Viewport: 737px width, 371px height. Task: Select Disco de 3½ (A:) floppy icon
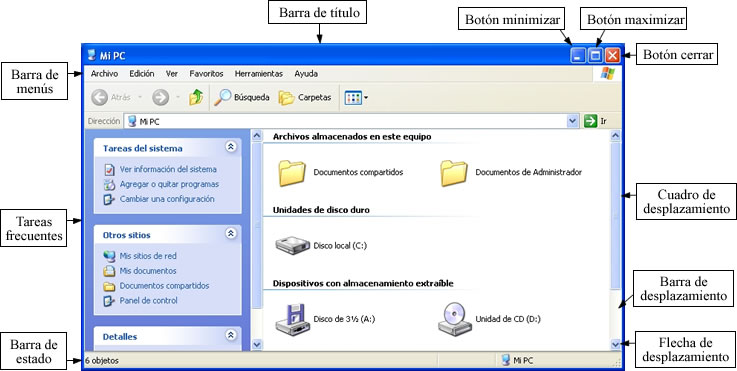tap(292, 319)
